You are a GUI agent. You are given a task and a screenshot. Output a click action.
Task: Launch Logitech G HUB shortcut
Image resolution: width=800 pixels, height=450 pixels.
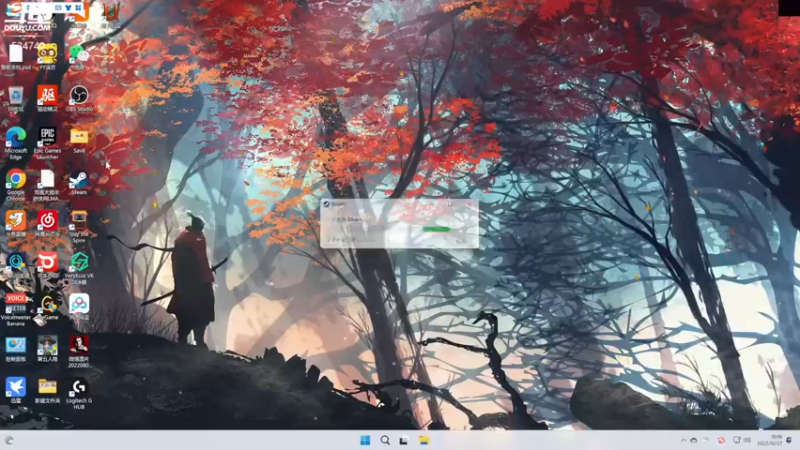79,393
